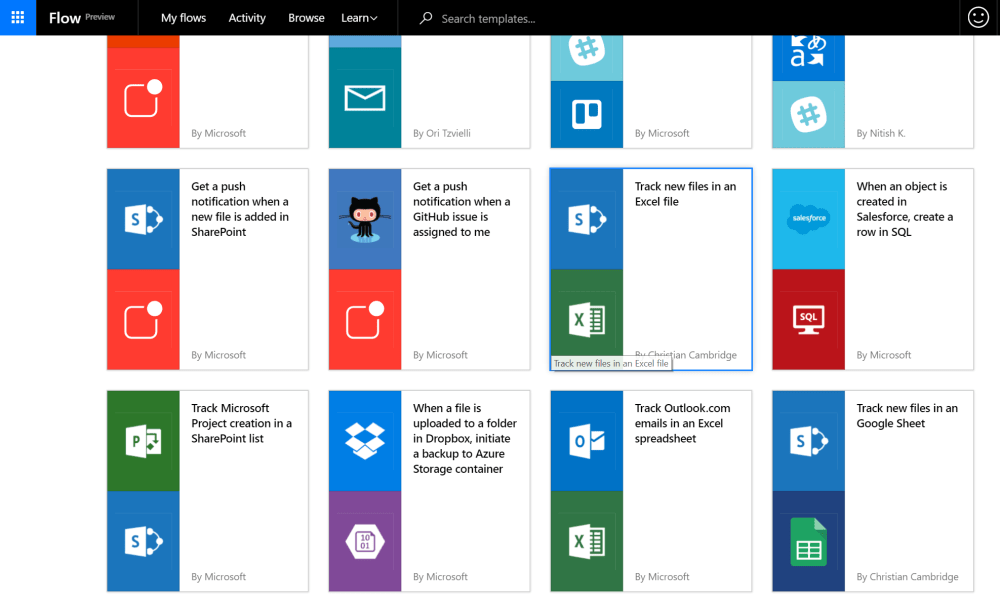This screenshot has width=1000, height=605.
Task: Click the Trello icon tile
Action: coord(587,114)
